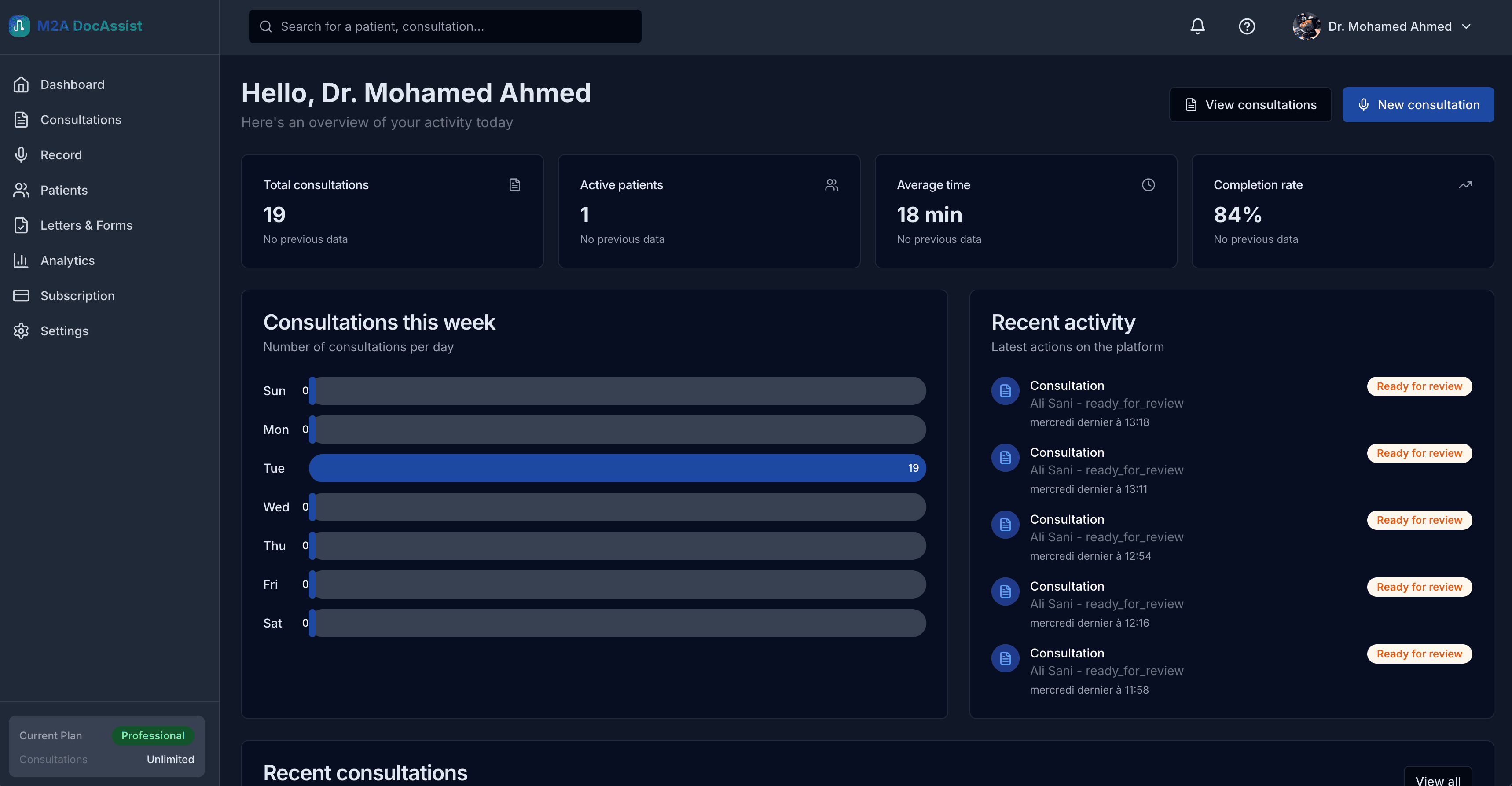Click the M2A DocAssist logo icon
The image size is (1512, 786).
19,26
